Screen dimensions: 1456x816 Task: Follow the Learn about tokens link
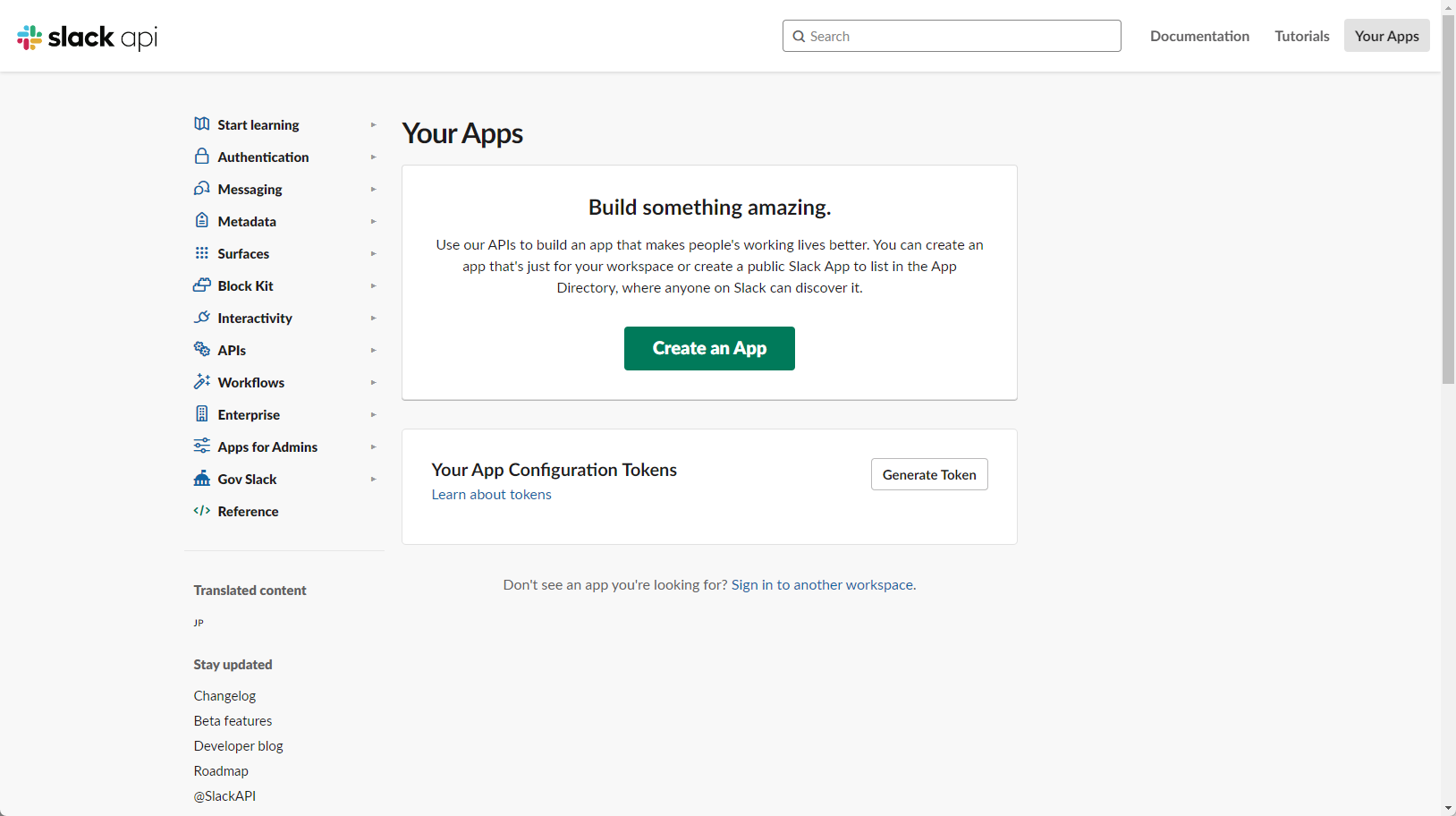tap(491, 495)
